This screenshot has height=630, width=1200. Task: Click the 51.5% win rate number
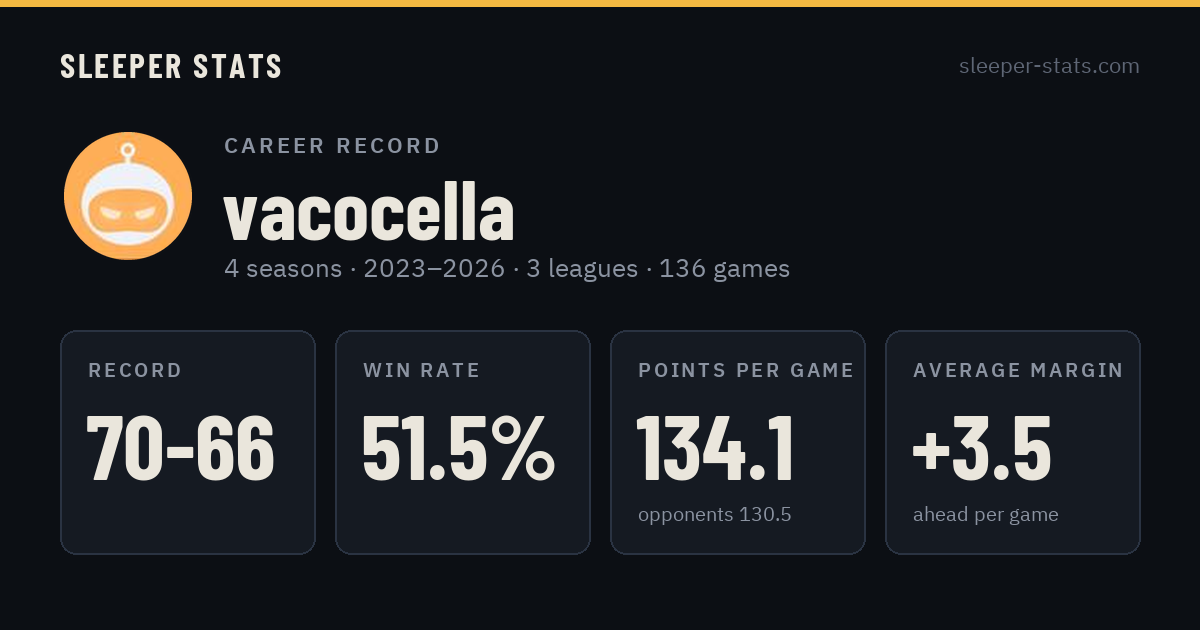(x=459, y=449)
